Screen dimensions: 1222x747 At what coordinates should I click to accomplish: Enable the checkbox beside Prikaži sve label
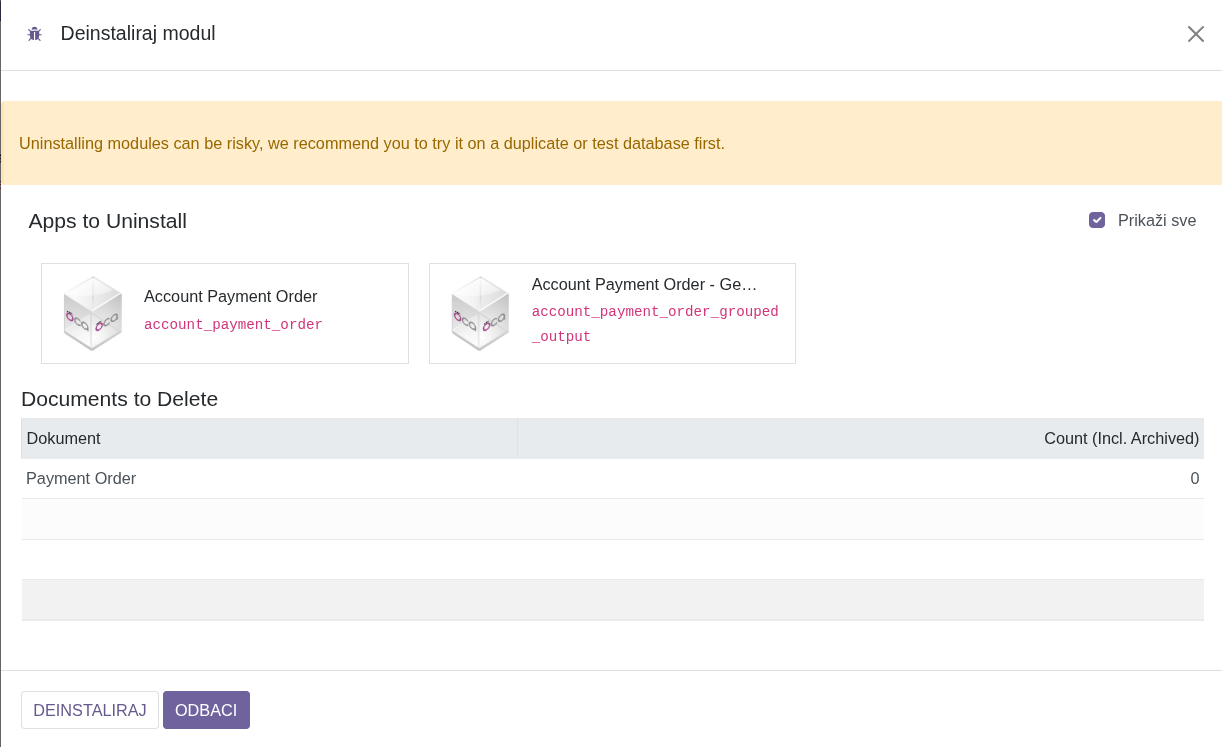(x=1097, y=220)
